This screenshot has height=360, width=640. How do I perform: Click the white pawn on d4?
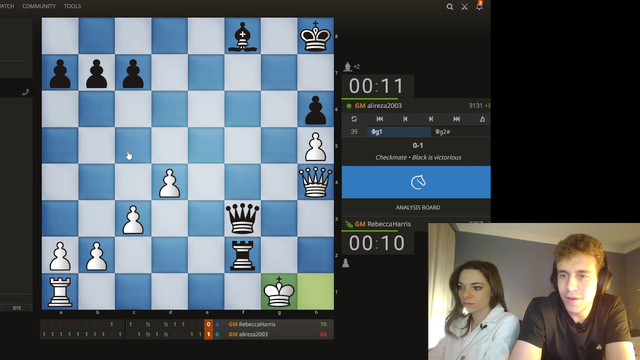[169, 183]
